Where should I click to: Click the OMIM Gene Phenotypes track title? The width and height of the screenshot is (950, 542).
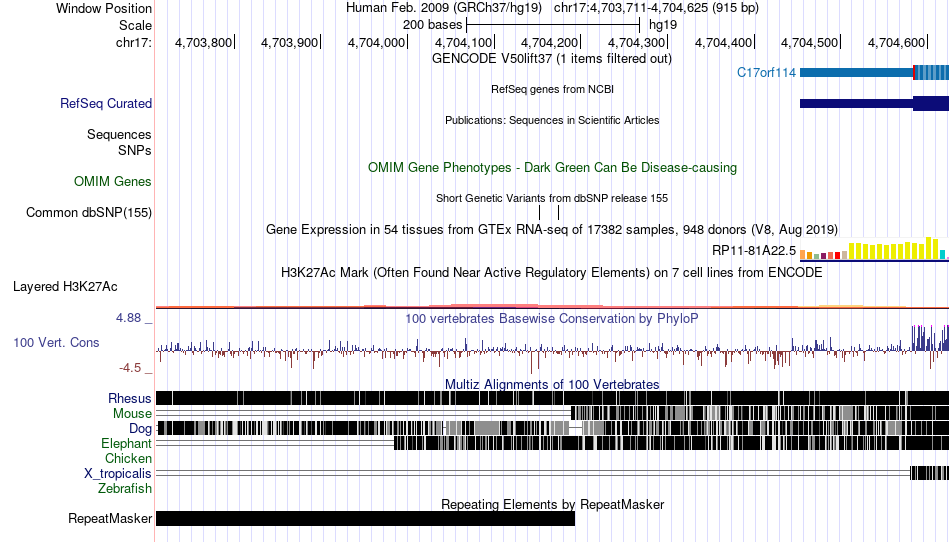coord(552,168)
